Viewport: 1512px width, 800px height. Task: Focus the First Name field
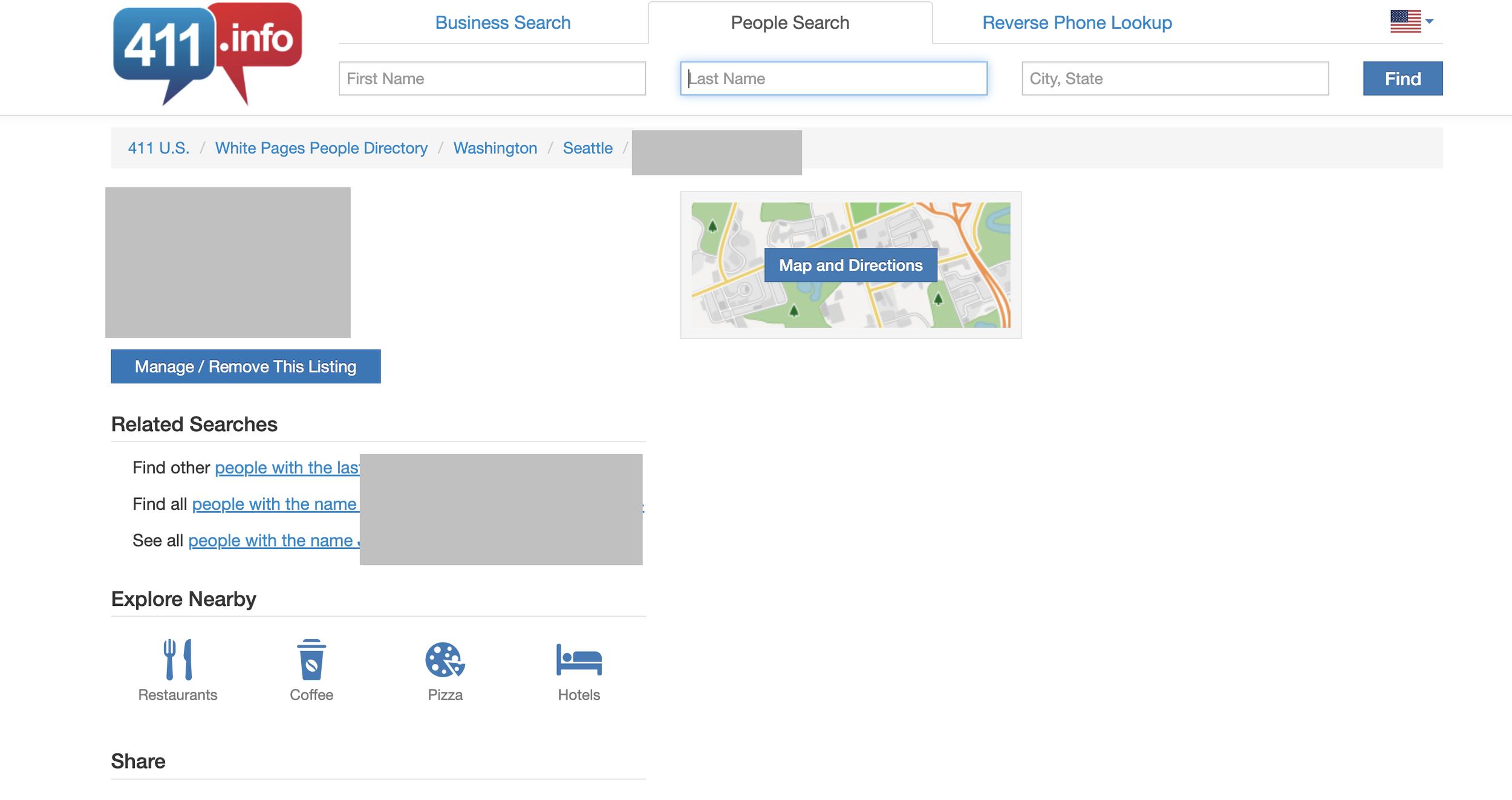click(492, 79)
